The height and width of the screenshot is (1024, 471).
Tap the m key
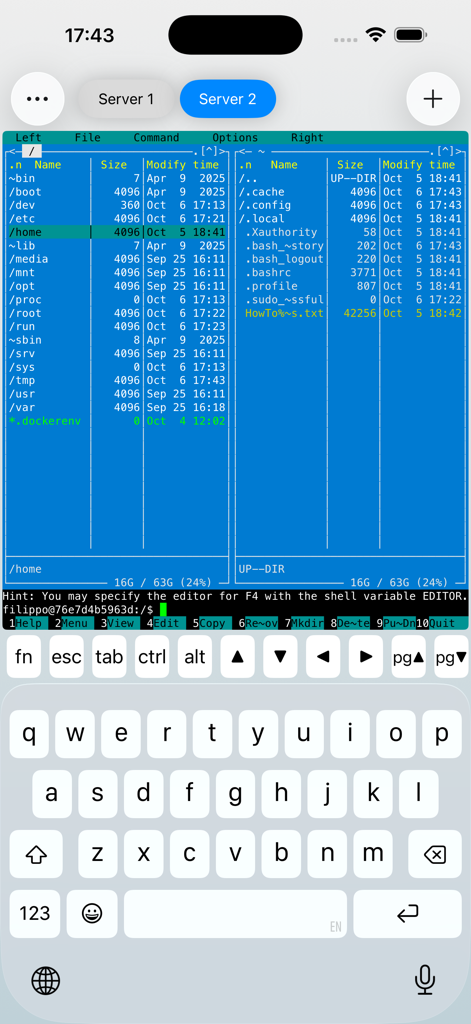[372, 854]
